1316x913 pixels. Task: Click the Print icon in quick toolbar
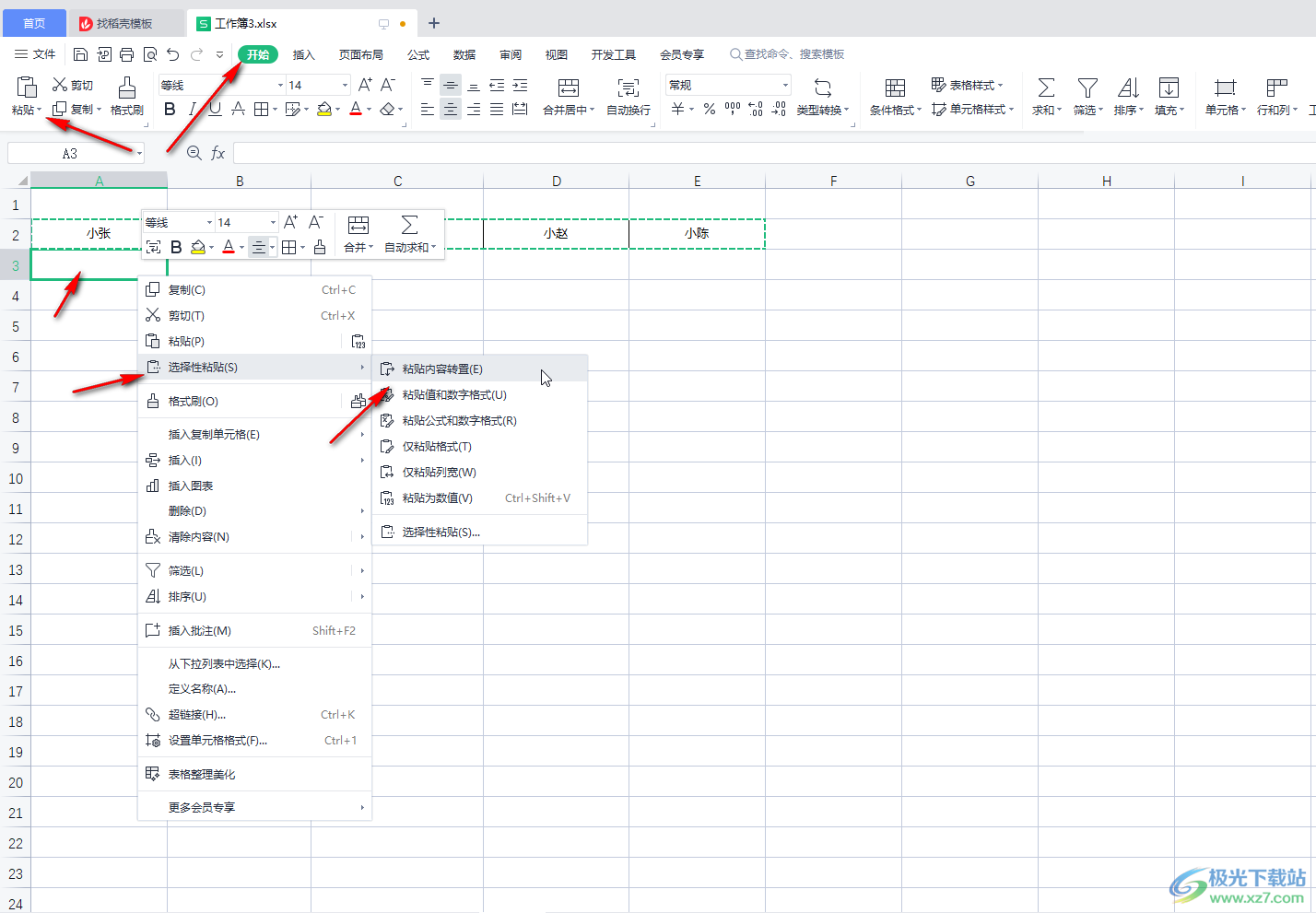(126, 54)
